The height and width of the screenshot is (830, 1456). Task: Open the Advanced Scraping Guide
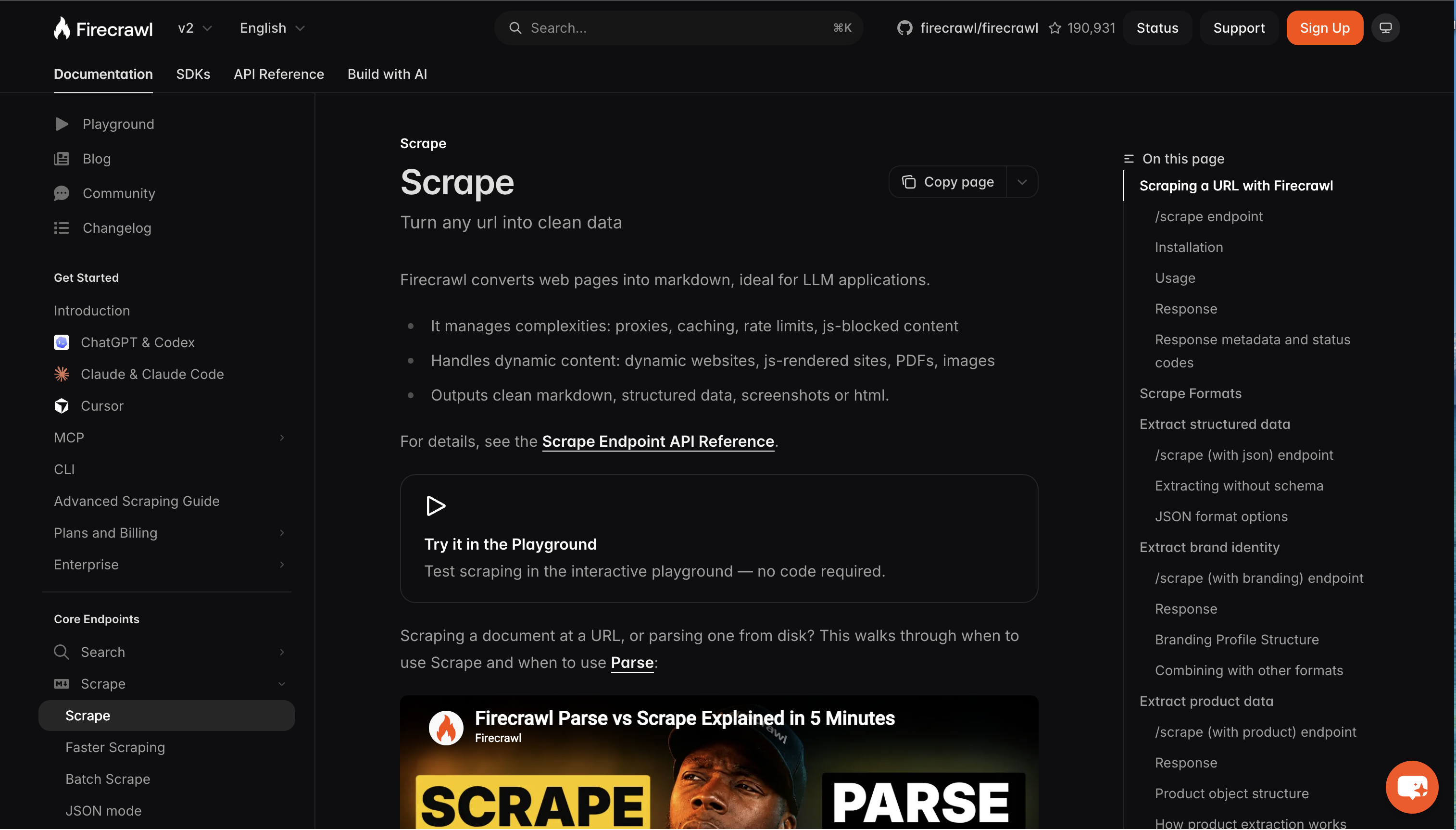(137, 501)
